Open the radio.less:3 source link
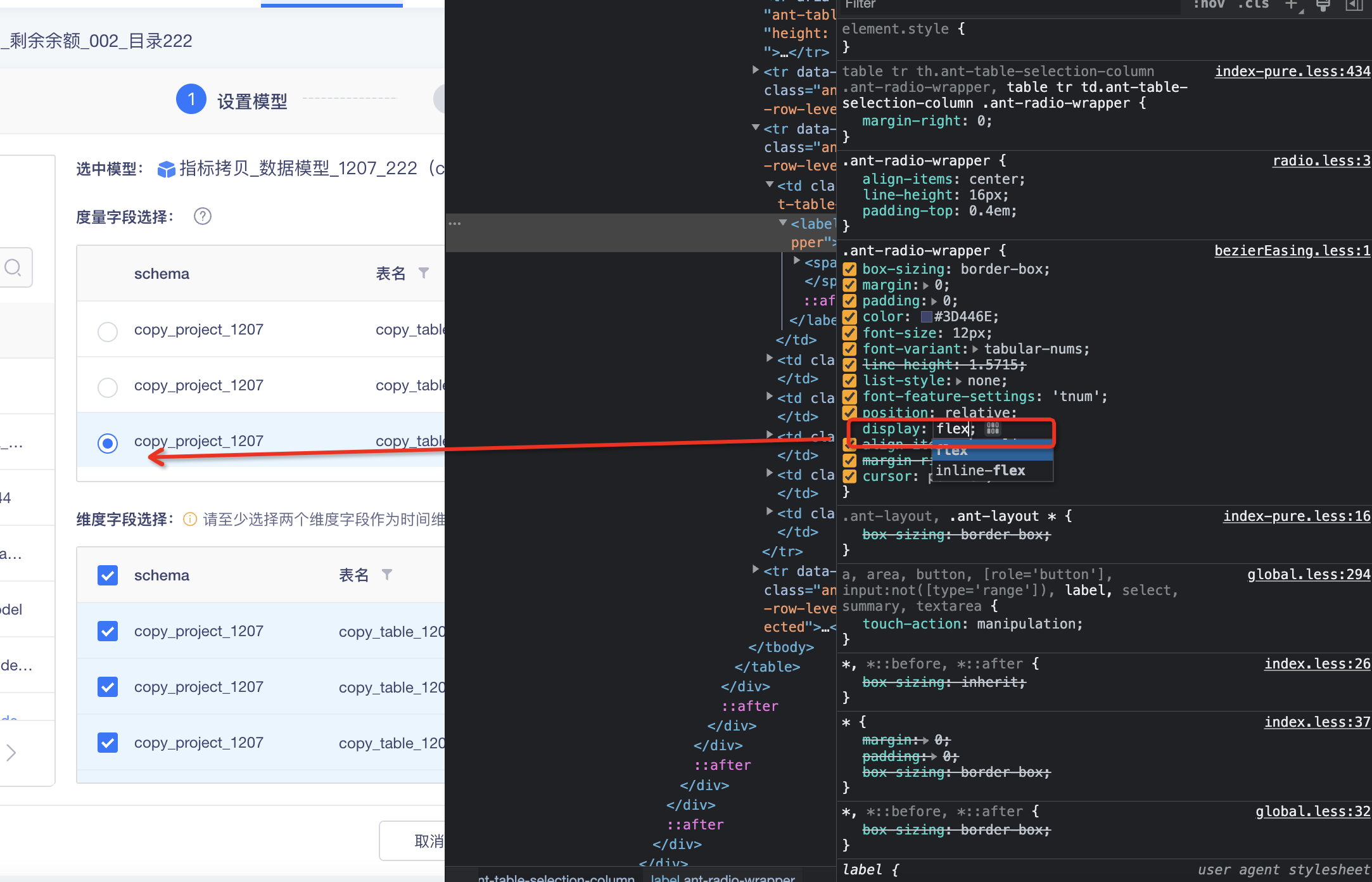The height and width of the screenshot is (882, 1372). point(1321,160)
